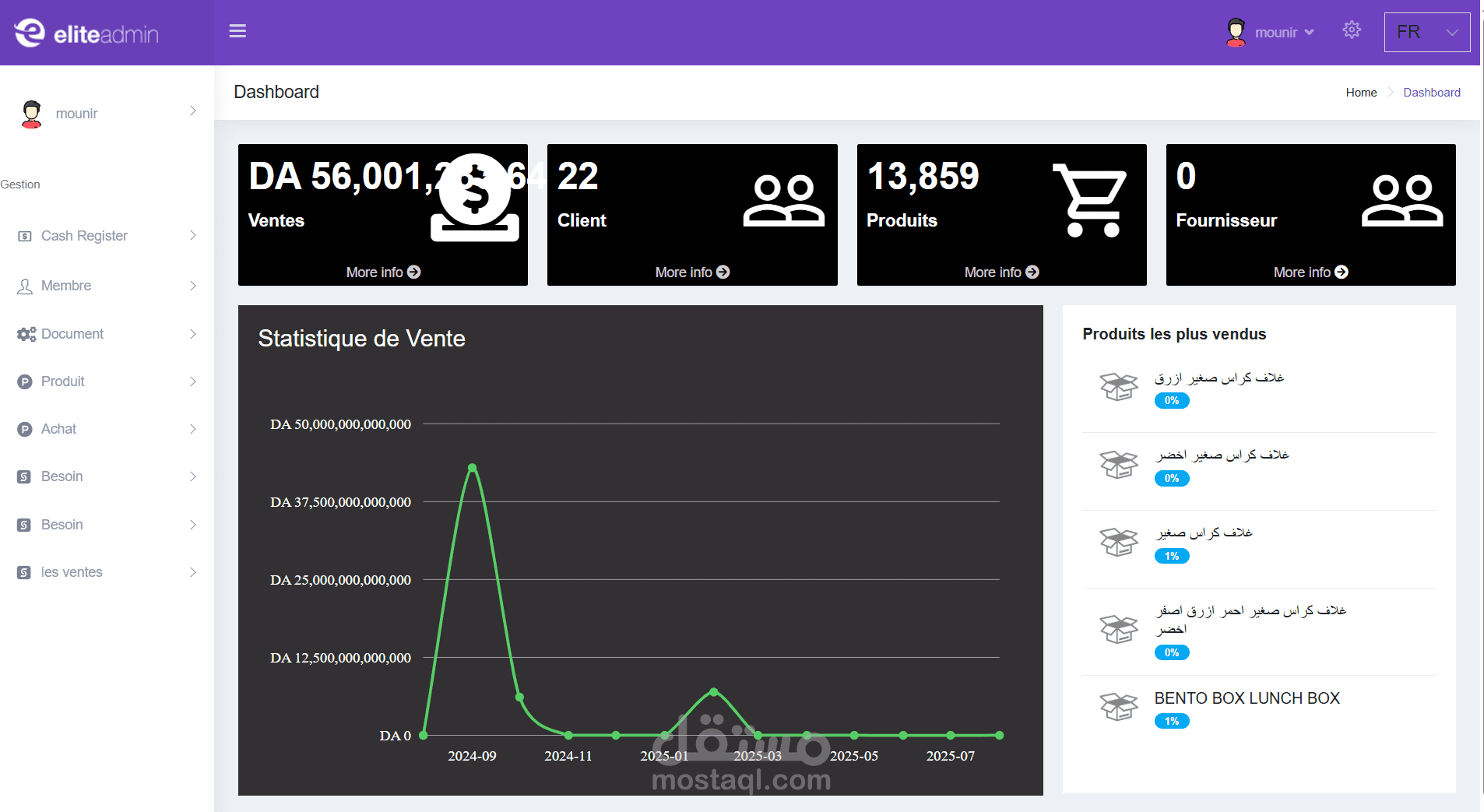Click the first Besoin sidebar icon
The width and height of the screenshot is (1484, 812).
[x=24, y=476]
